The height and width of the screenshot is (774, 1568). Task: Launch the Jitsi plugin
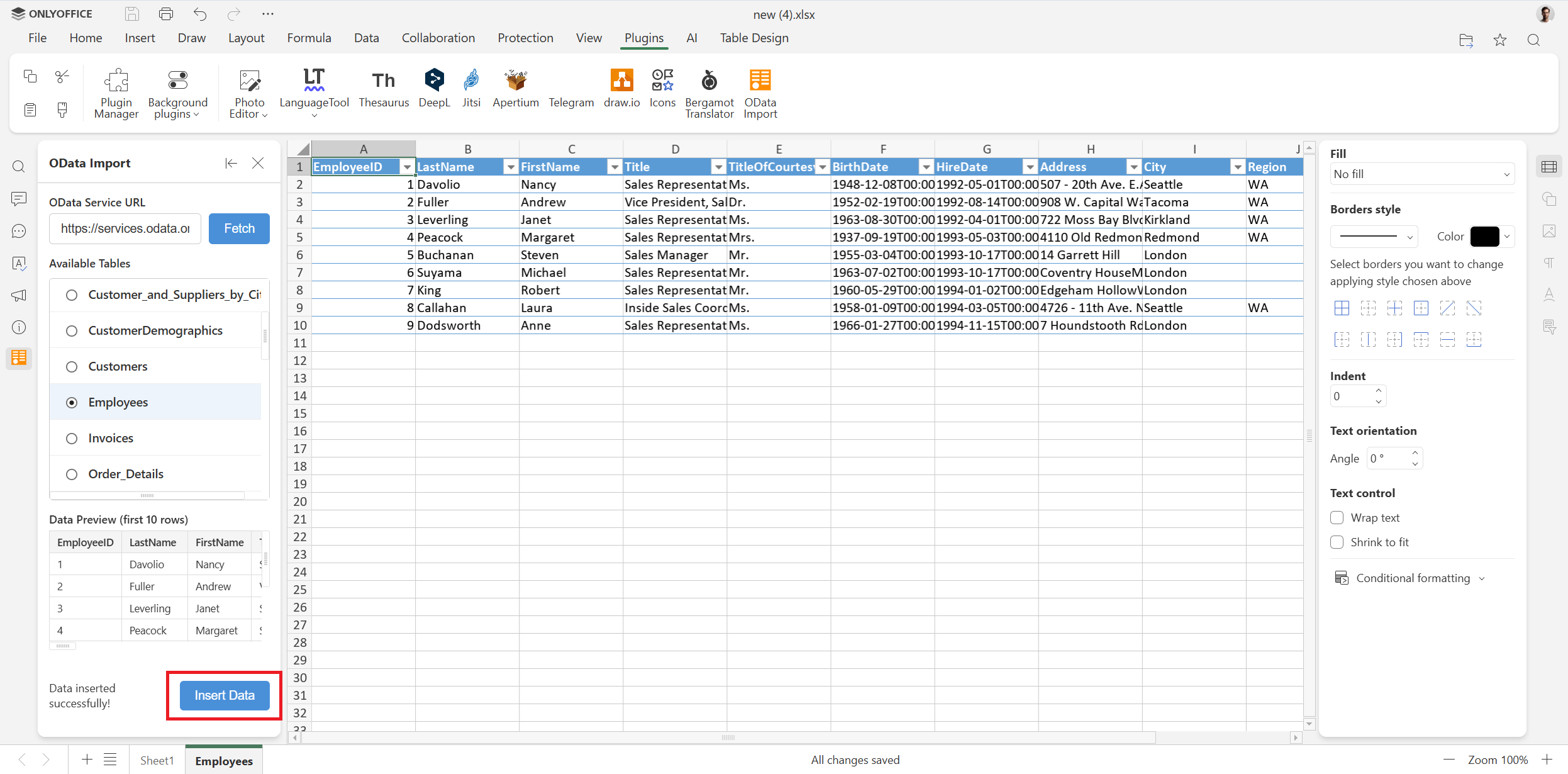coord(470,88)
